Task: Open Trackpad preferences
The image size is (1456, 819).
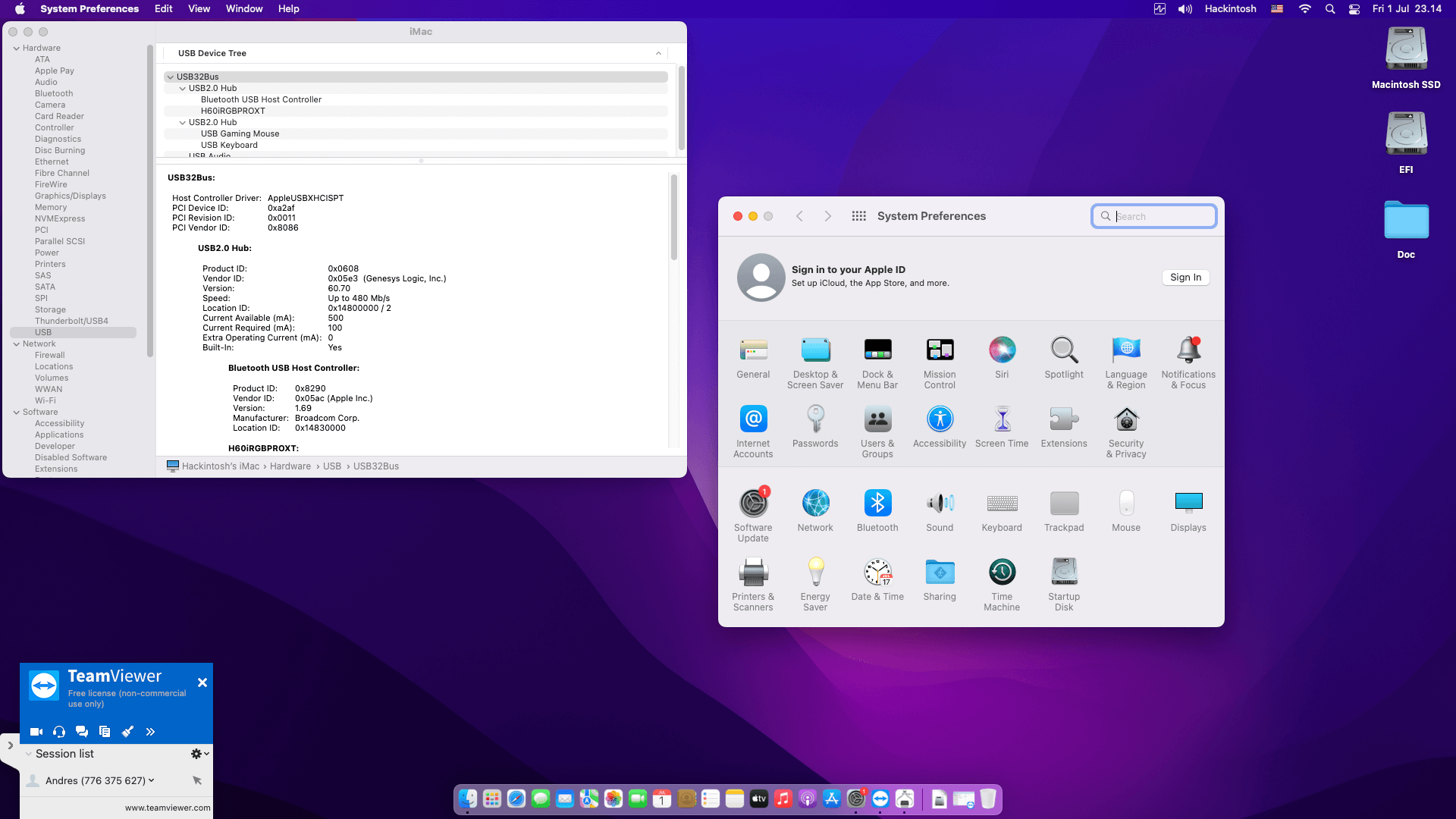Action: pos(1064,511)
